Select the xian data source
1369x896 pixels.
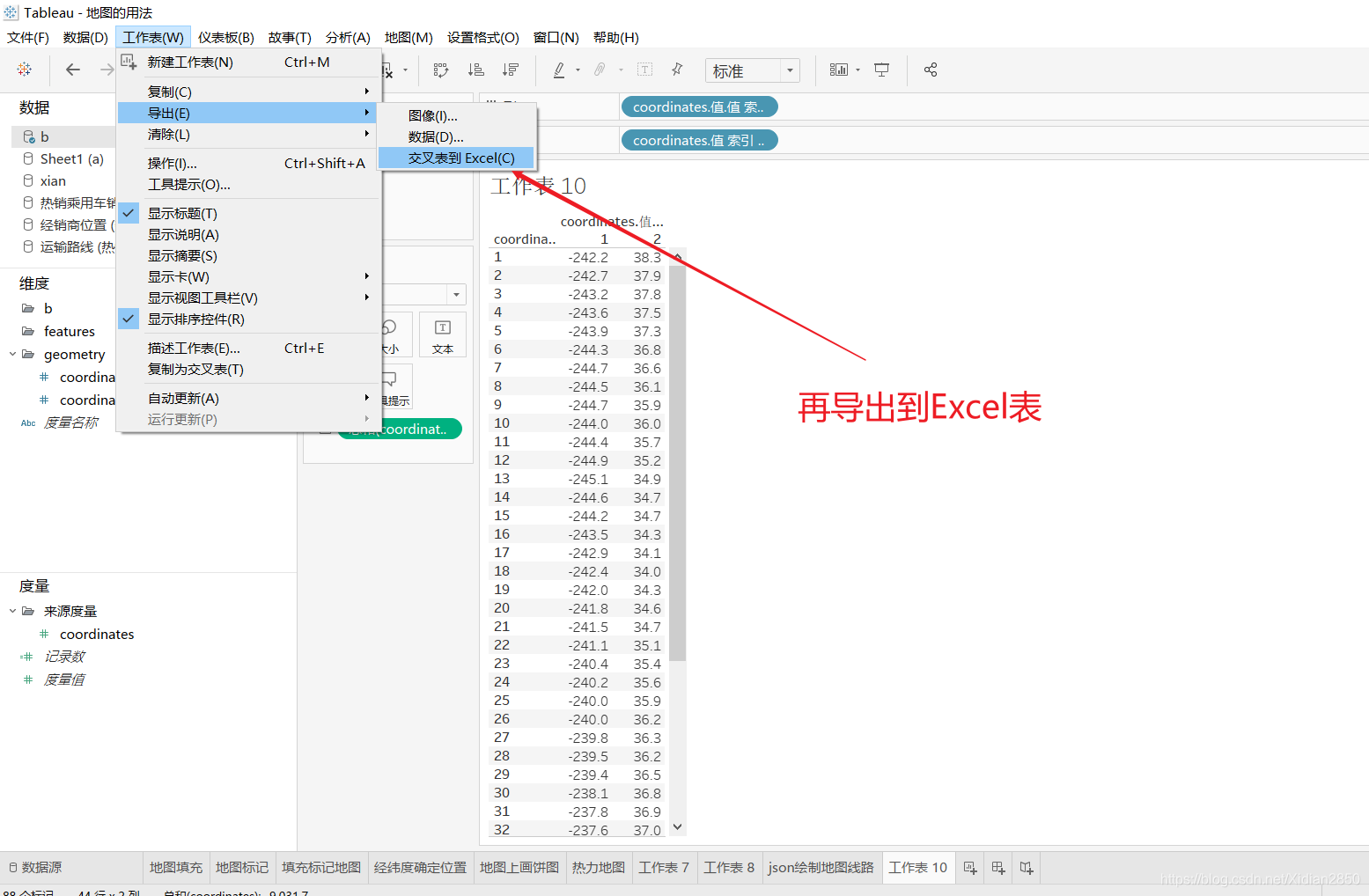tap(53, 180)
